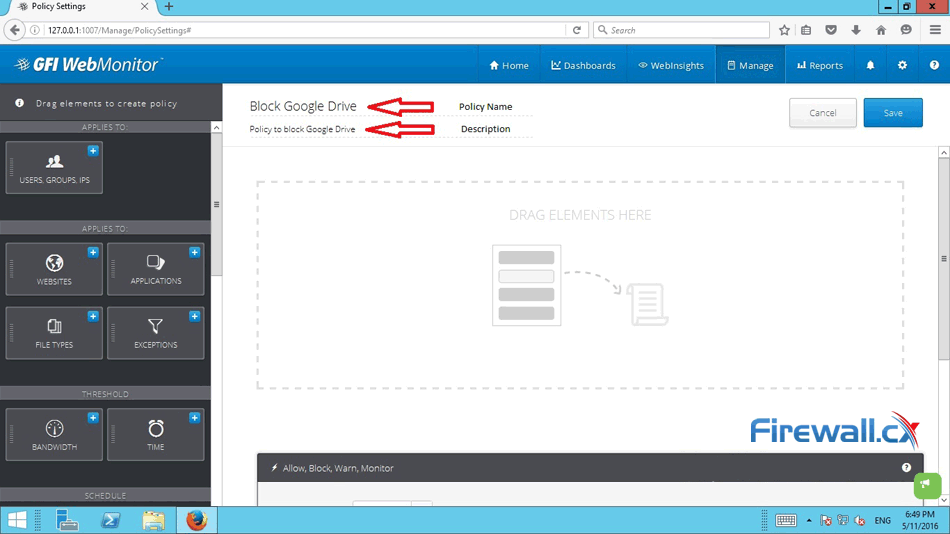Image resolution: width=950 pixels, height=534 pixels.
Task: Click the main page scrollbar down arrow
Action: 944,500
